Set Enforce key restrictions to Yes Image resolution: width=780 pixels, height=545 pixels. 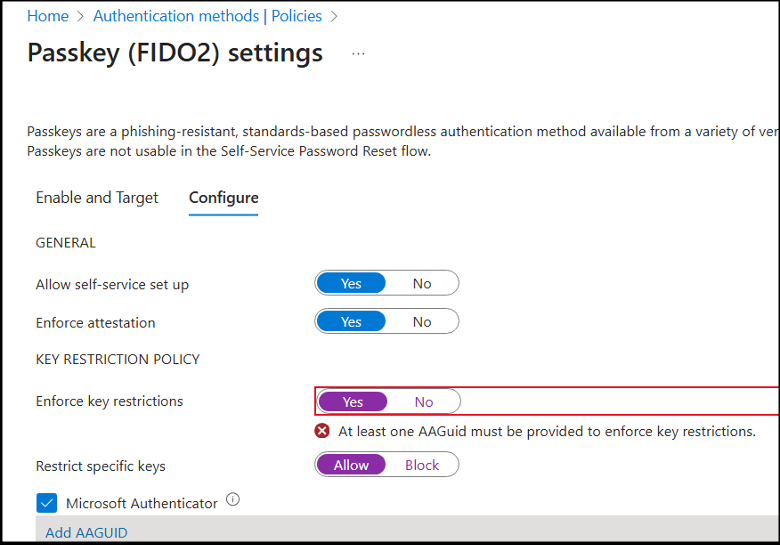(x=353, y=401)
